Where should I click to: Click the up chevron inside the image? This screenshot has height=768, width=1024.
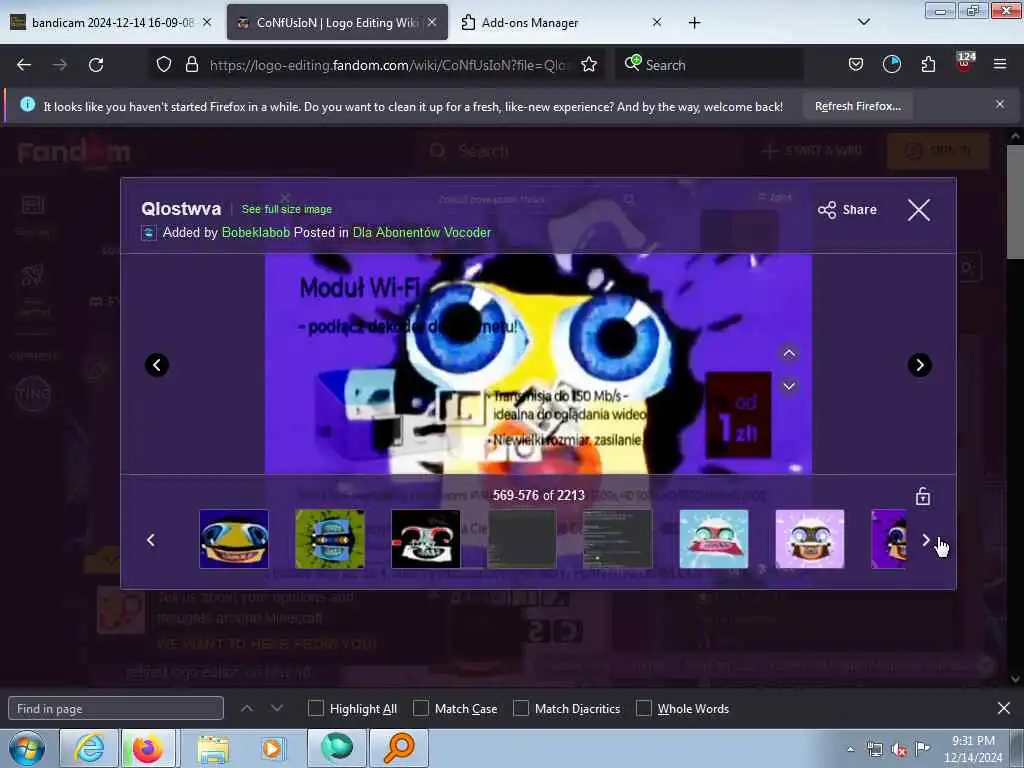[789, 353]
